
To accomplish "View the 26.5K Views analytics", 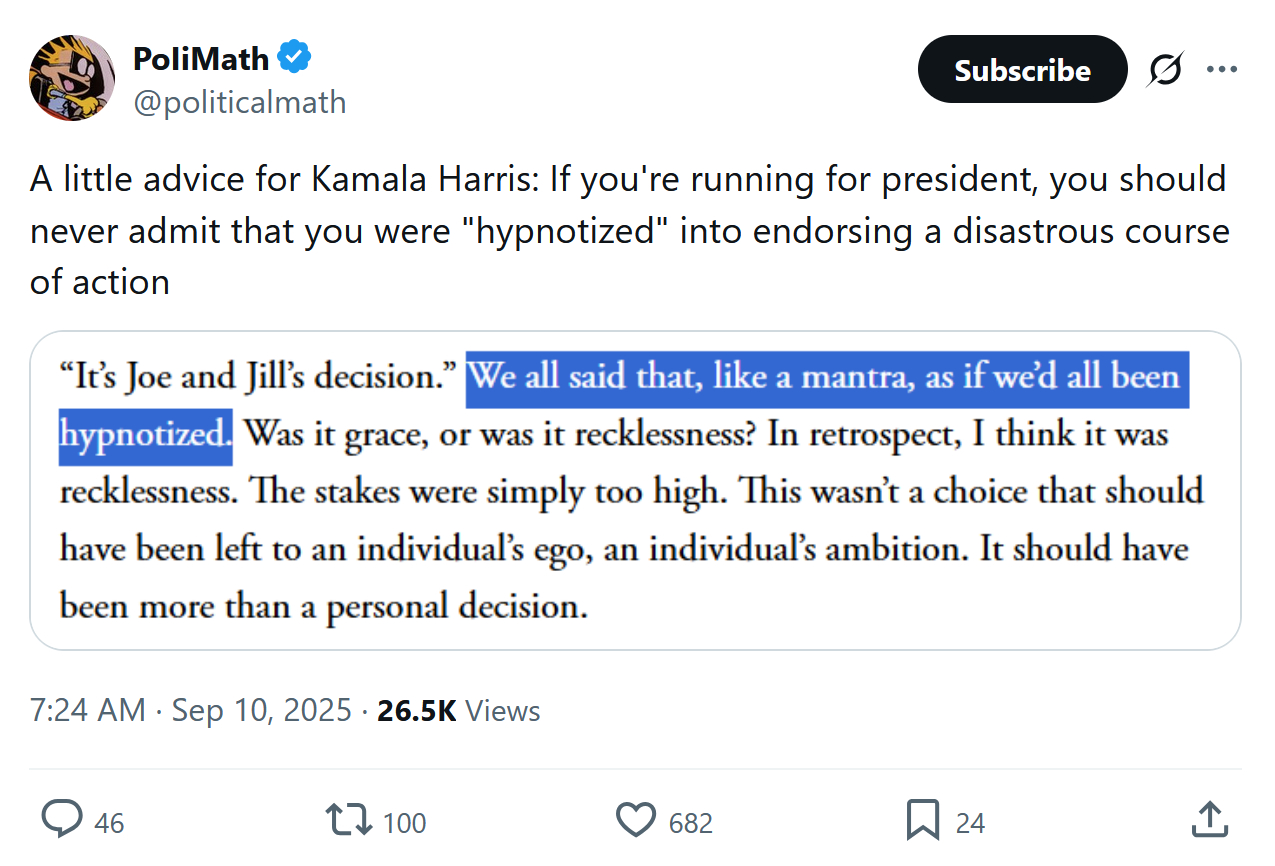I will click(x=459, y=711).
